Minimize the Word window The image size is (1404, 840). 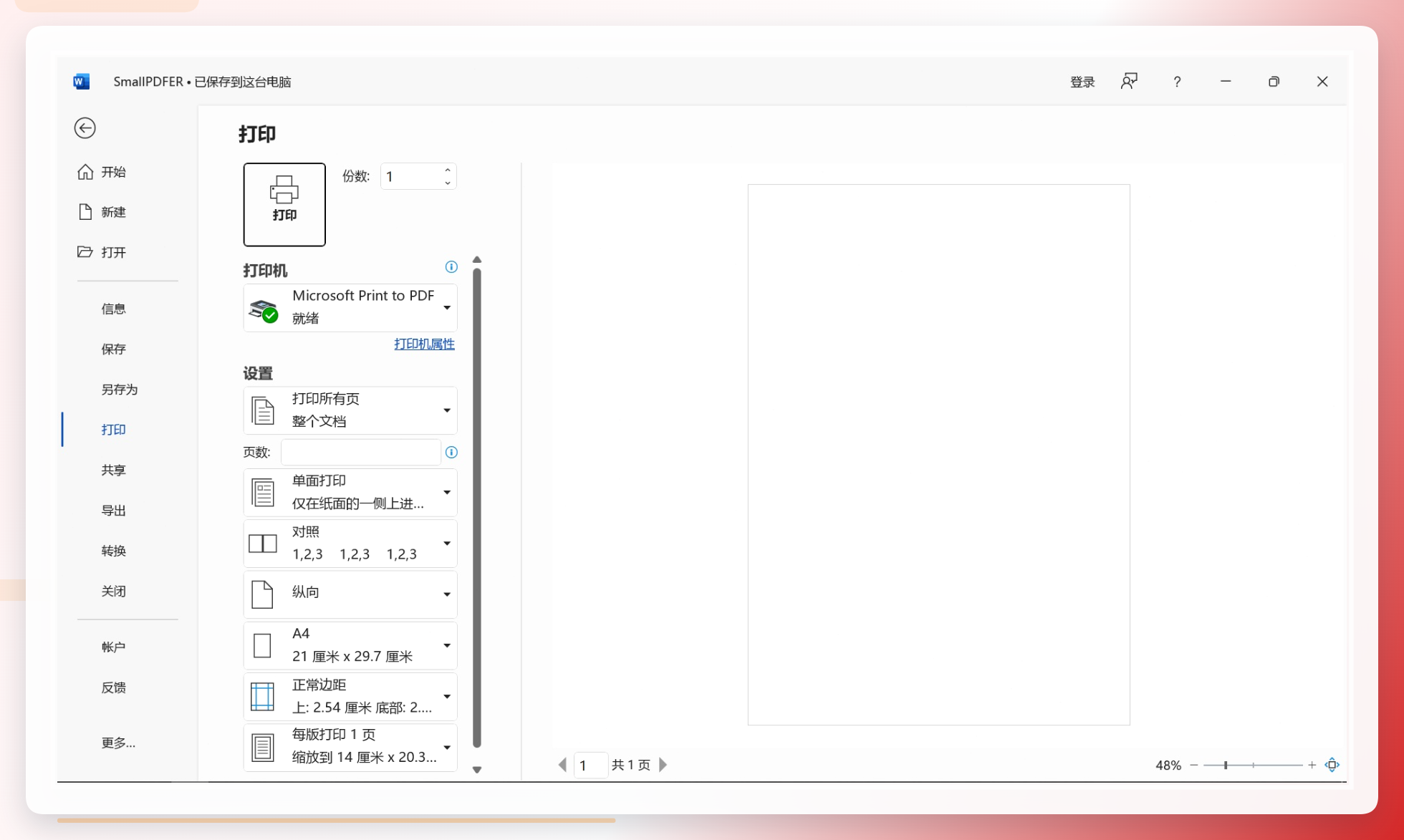click(1226, 82)
